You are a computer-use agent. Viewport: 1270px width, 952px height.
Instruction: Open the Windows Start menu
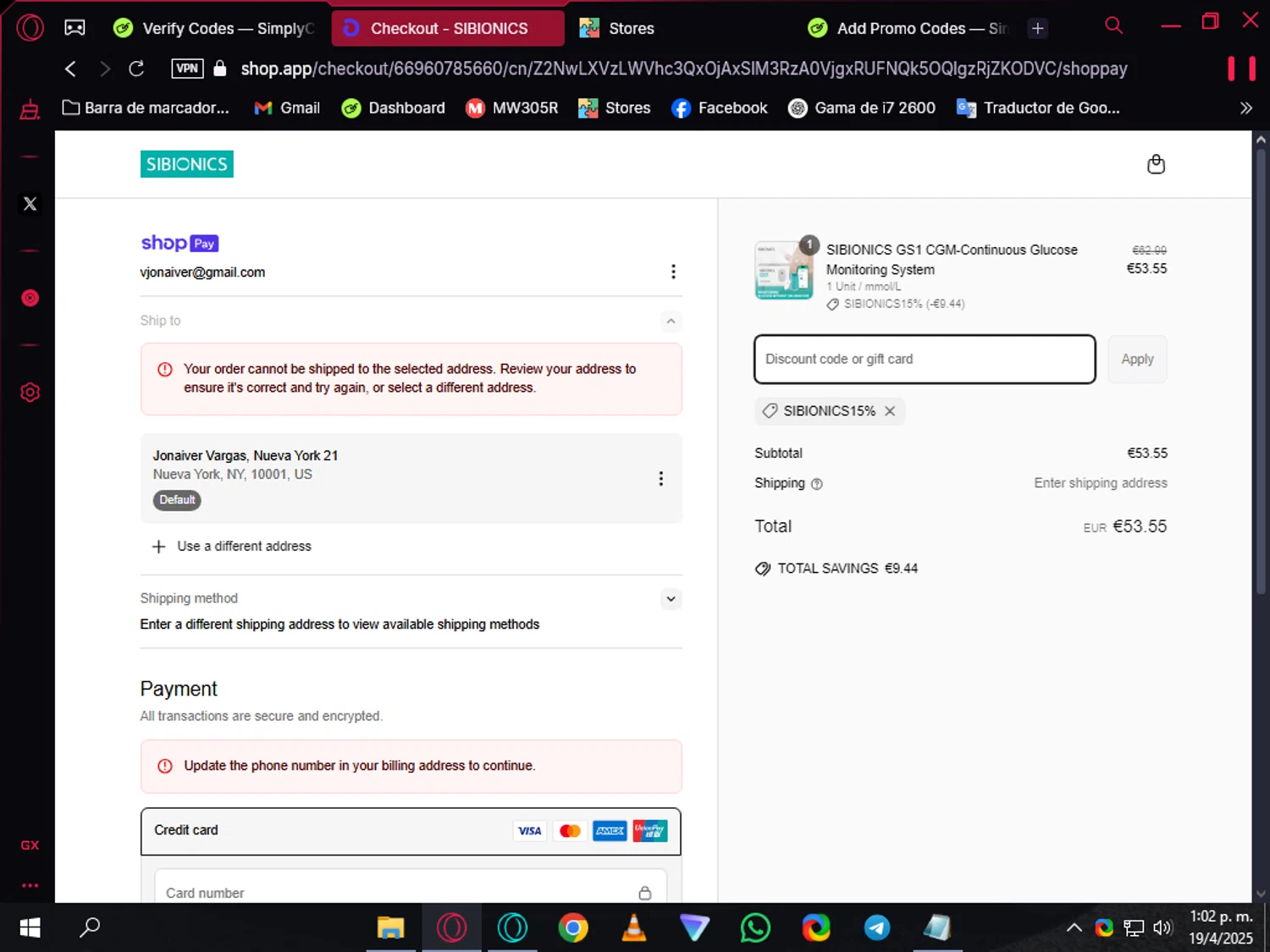click(30, 928)
